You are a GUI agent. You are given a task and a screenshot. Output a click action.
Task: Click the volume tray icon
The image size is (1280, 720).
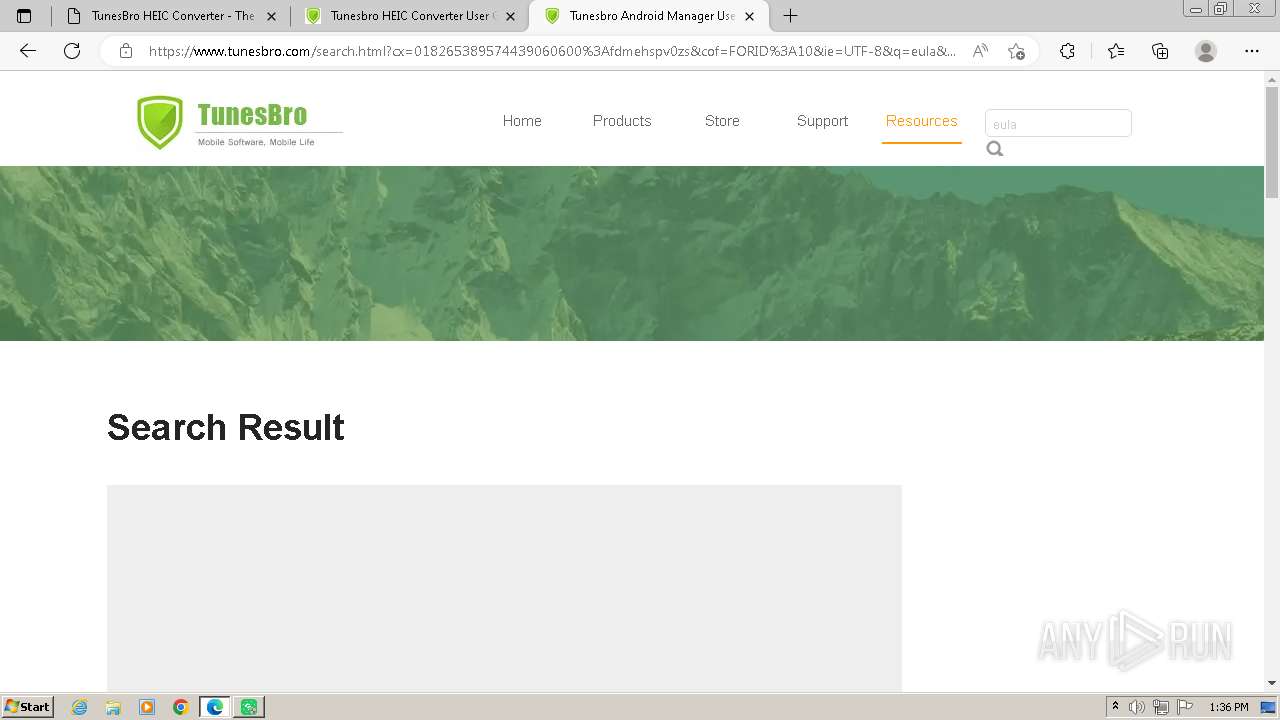point(1137,707)
